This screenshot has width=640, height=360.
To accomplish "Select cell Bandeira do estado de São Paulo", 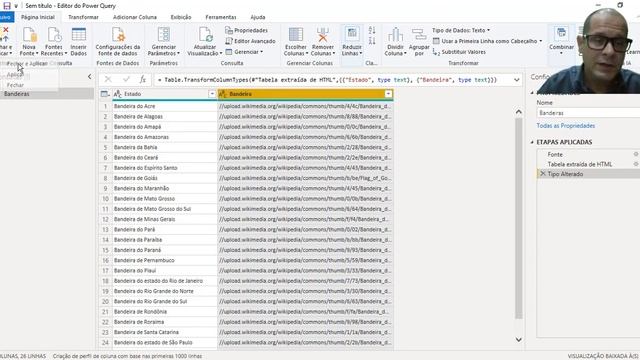I will pyautogui.click(x=164, y=342).
